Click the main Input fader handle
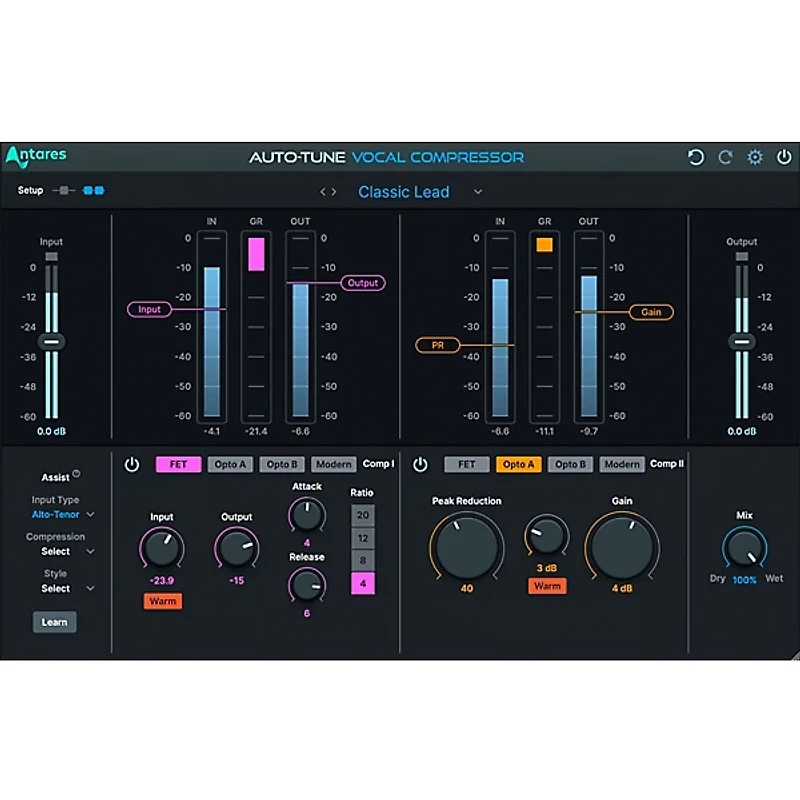The width and height of the screenshot is (800, 800). tap(52, 341)
